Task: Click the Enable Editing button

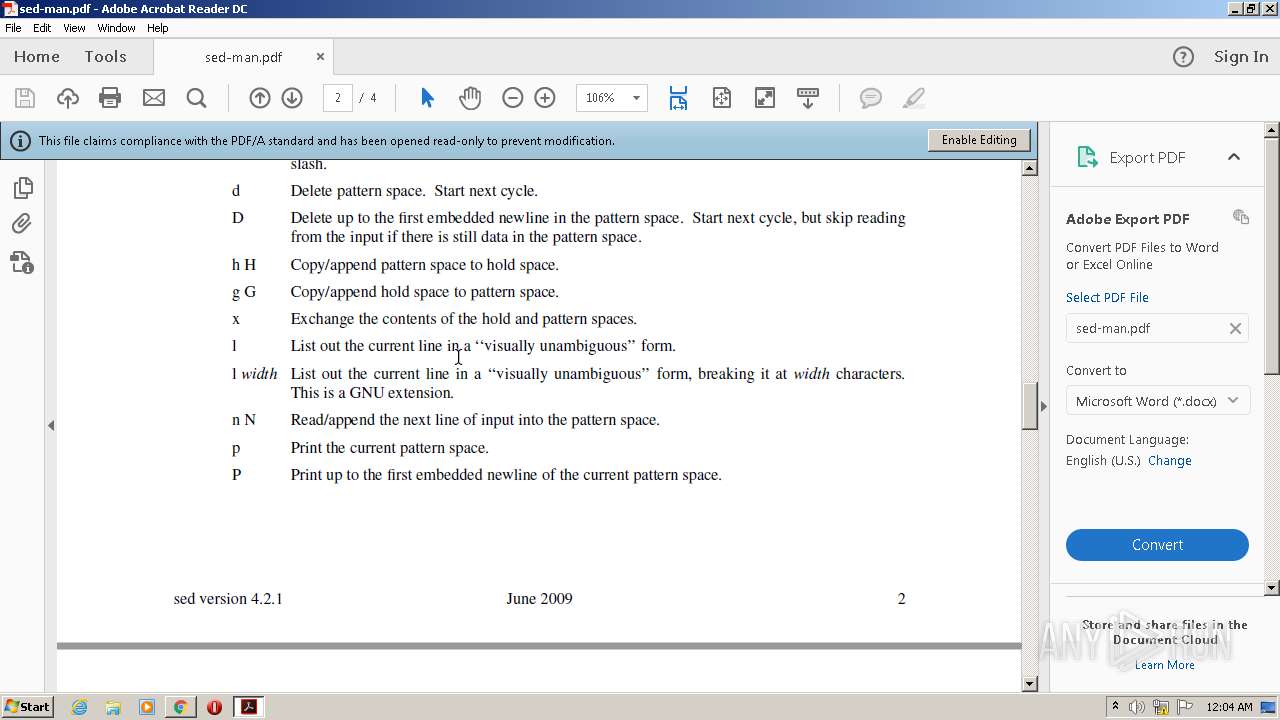Action: point(979,140)
